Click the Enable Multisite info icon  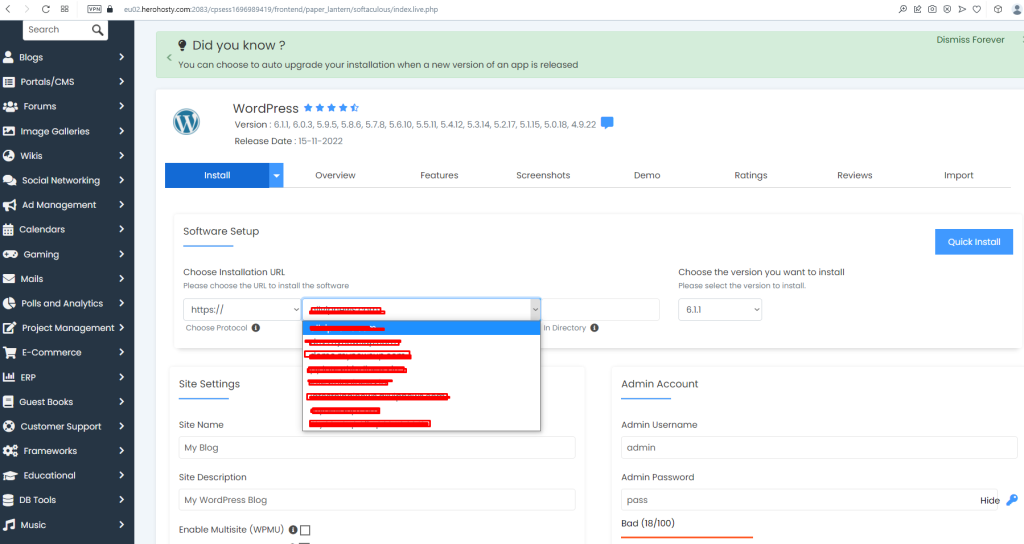coord(293,530)
